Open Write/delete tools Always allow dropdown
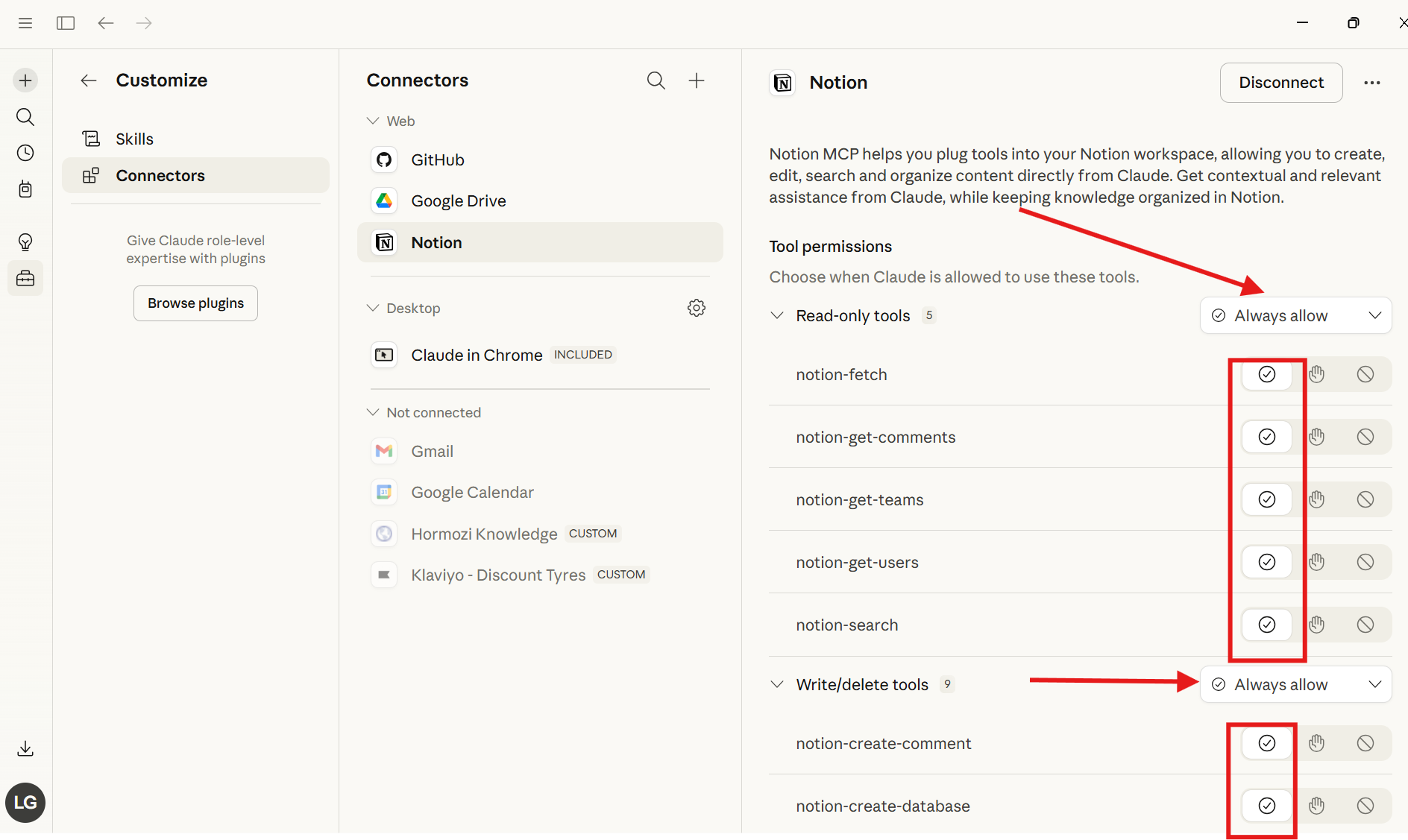1408x840 pixels. 1295,684
